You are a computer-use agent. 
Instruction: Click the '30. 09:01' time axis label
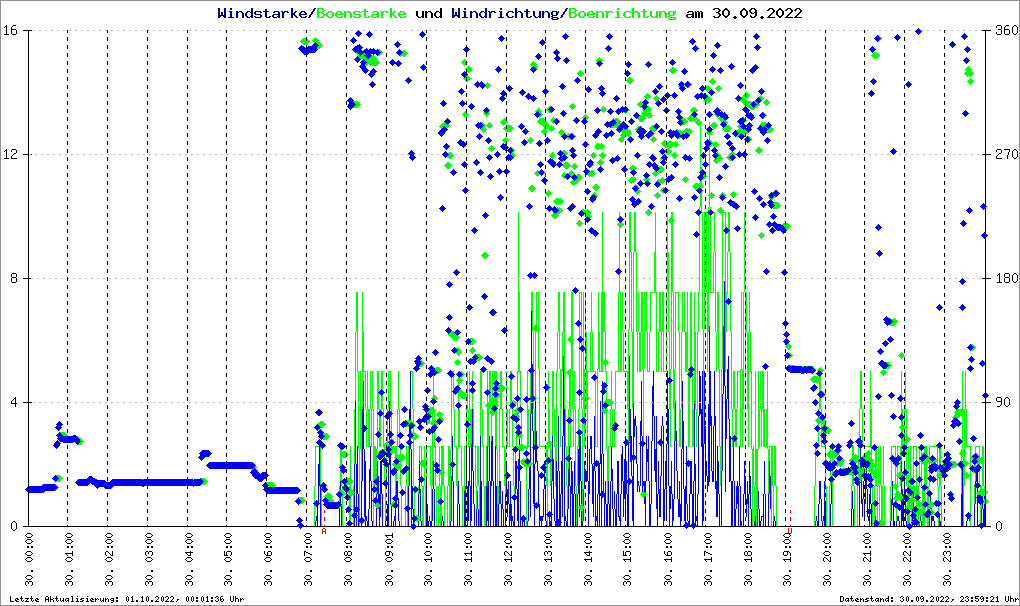tap(388, 560)
